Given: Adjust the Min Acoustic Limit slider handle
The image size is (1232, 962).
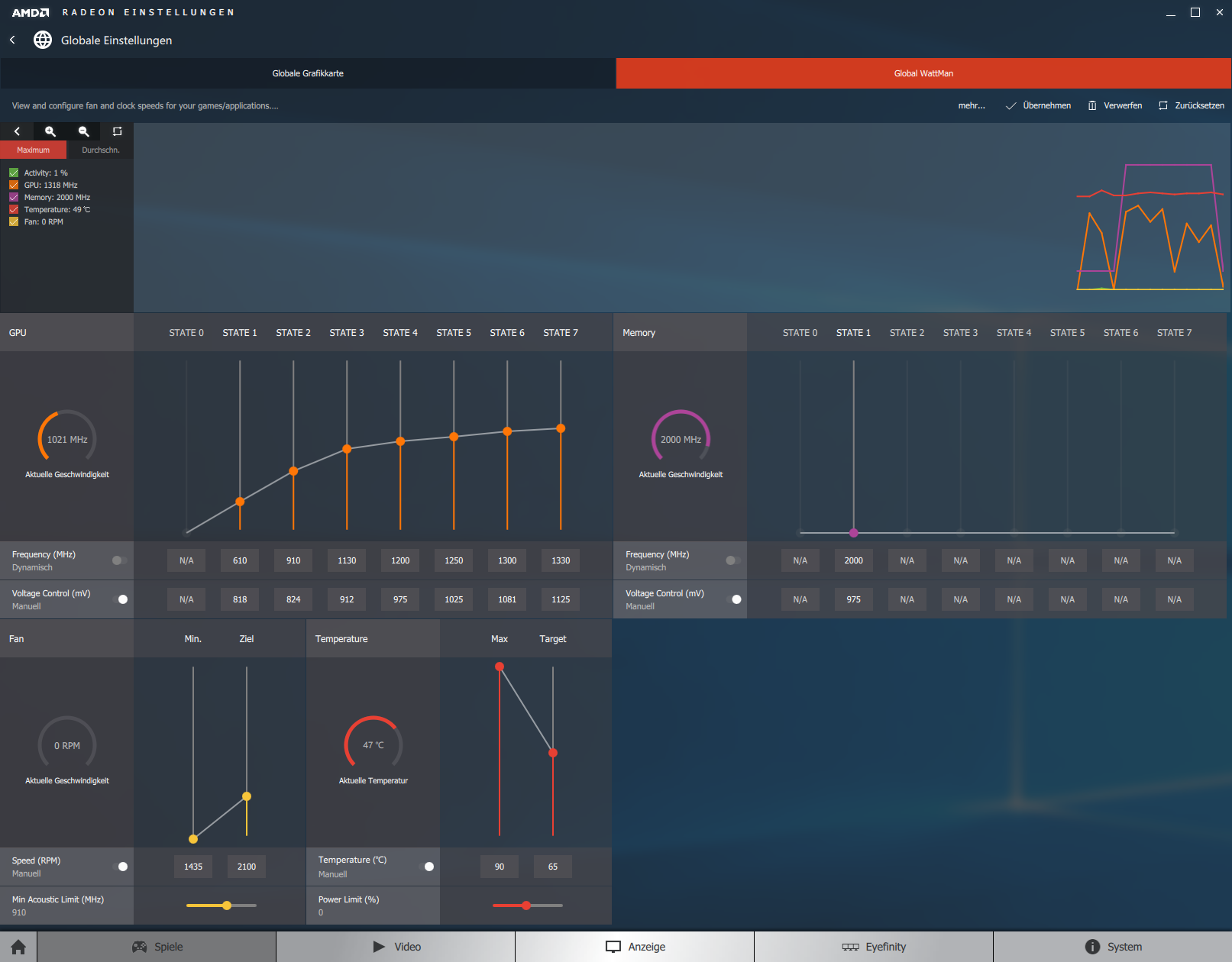Looking at the screenshot, I should [227, 906].
